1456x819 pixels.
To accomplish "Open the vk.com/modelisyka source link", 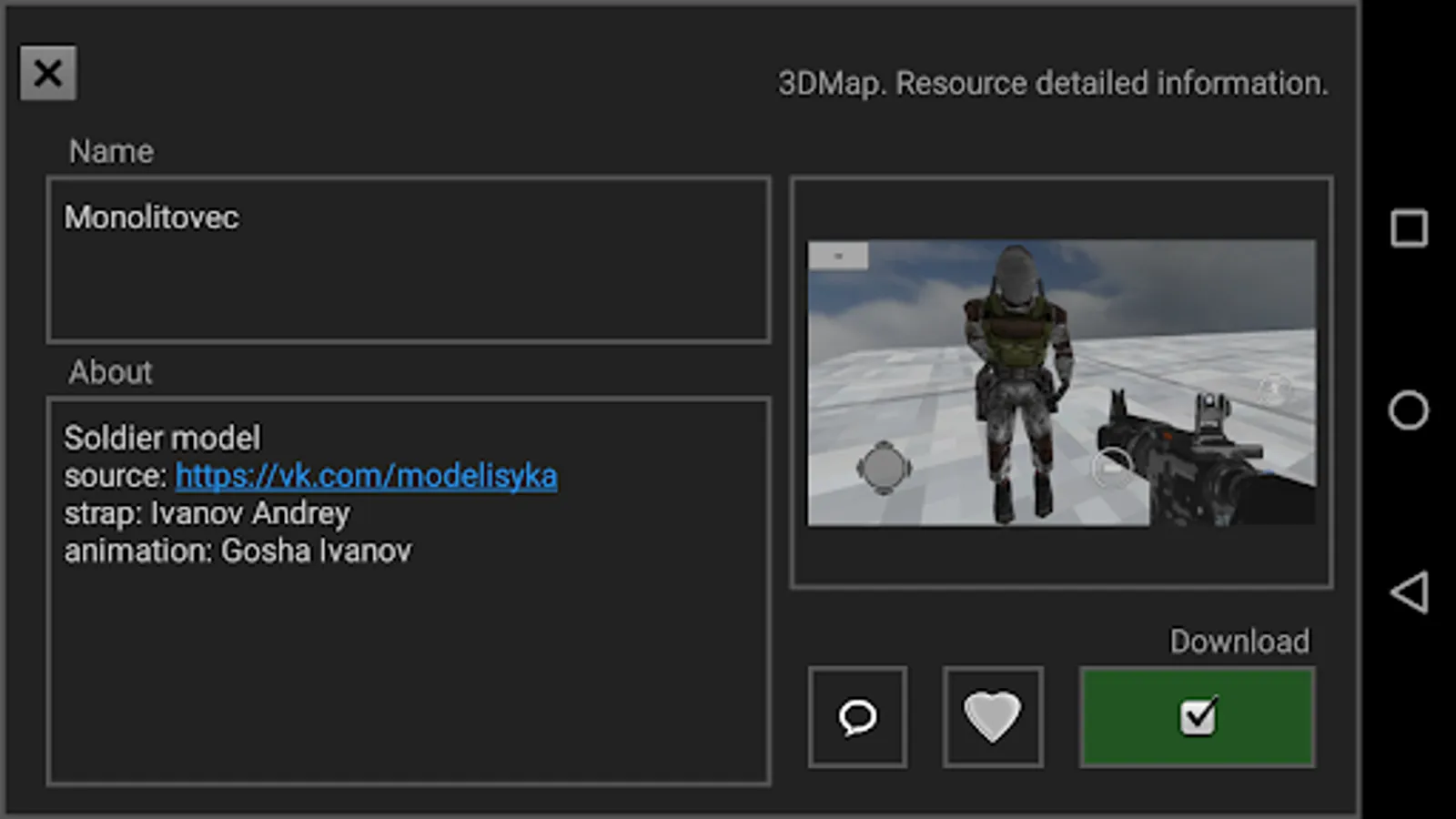I will click(x=366, y=476).
